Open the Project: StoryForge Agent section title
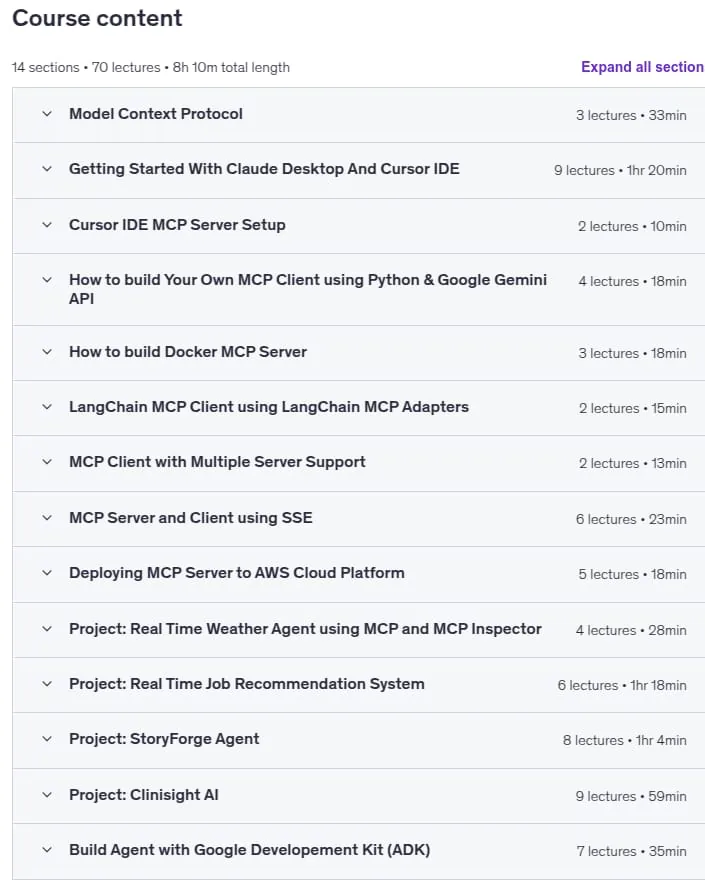 (x=164, y=739)
